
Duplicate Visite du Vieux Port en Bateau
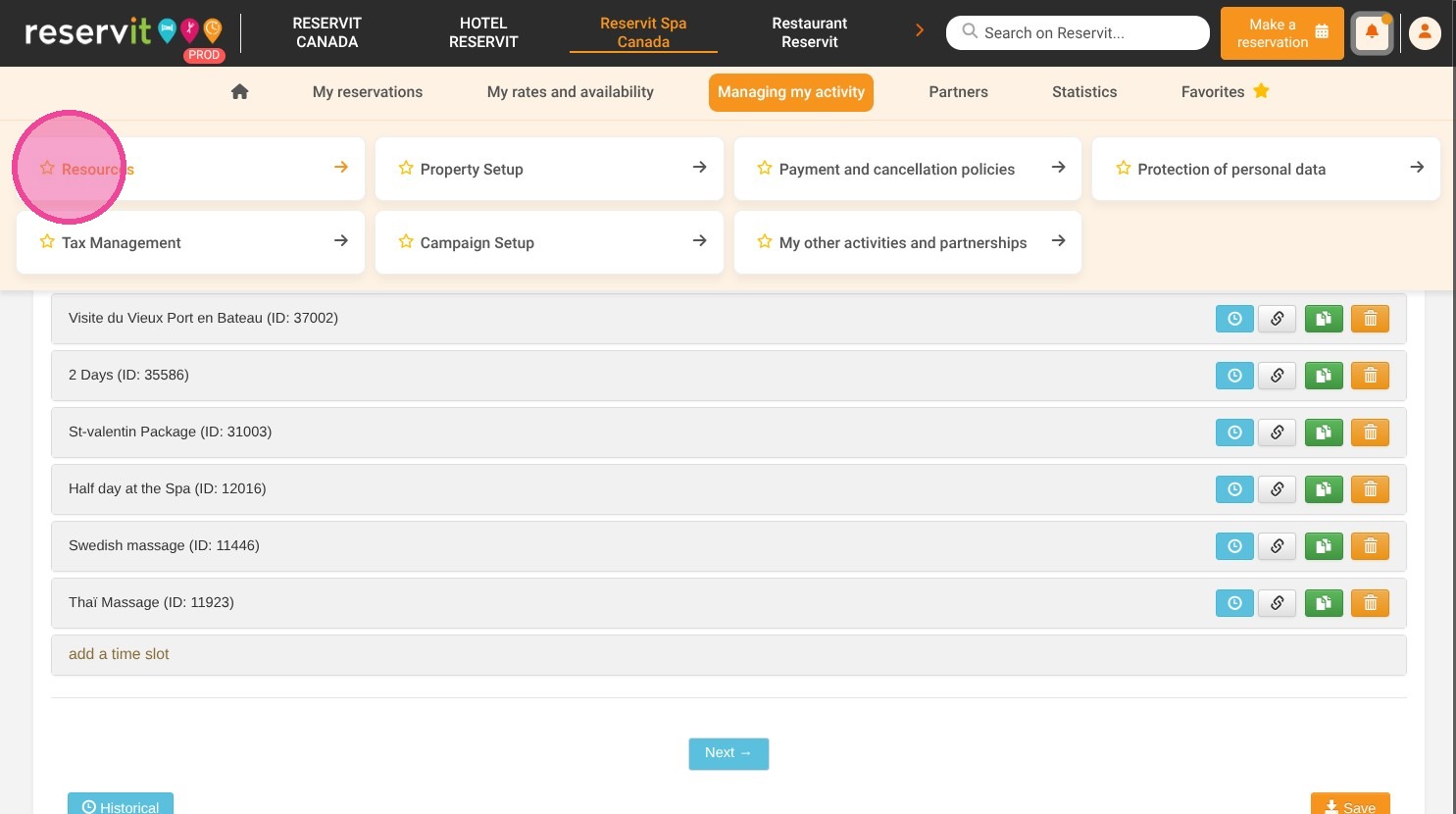point(1324,319)
